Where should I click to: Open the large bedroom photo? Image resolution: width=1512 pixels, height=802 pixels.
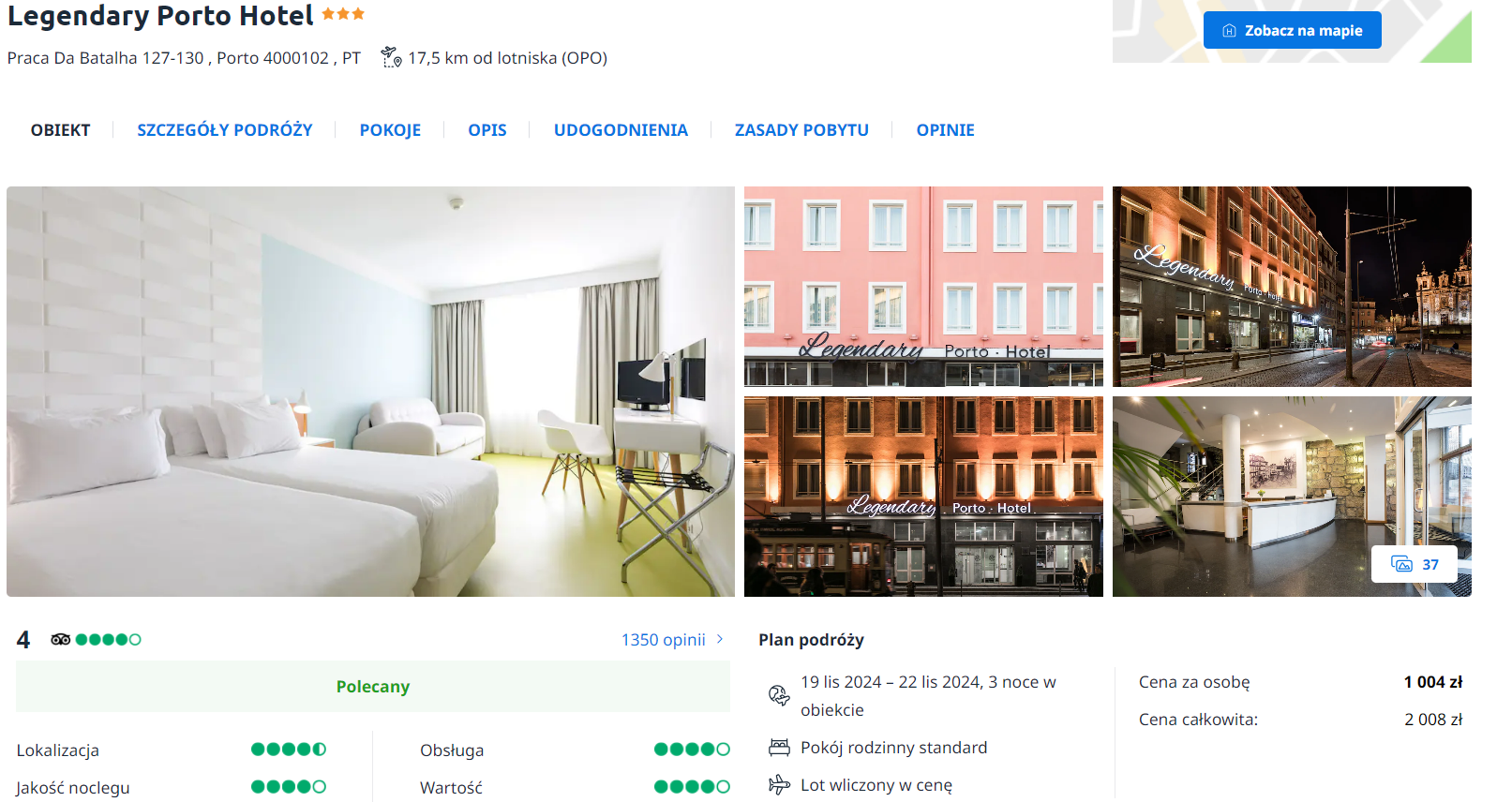[x=370, y=392]
